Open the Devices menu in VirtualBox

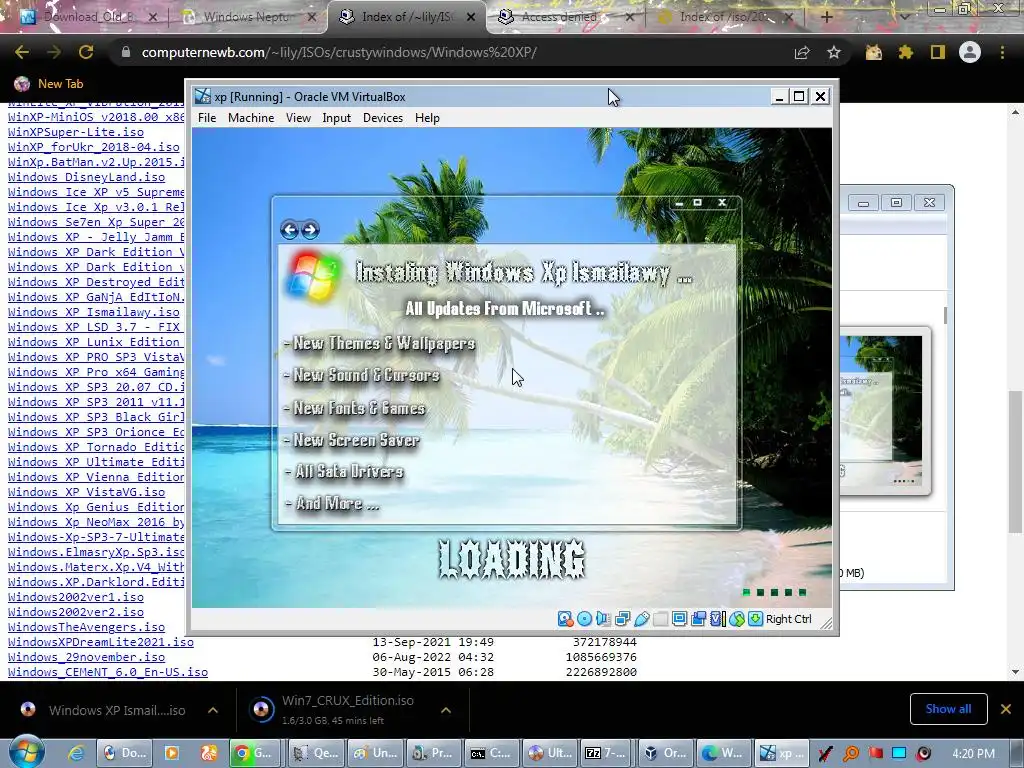click(x=383, y=118)
